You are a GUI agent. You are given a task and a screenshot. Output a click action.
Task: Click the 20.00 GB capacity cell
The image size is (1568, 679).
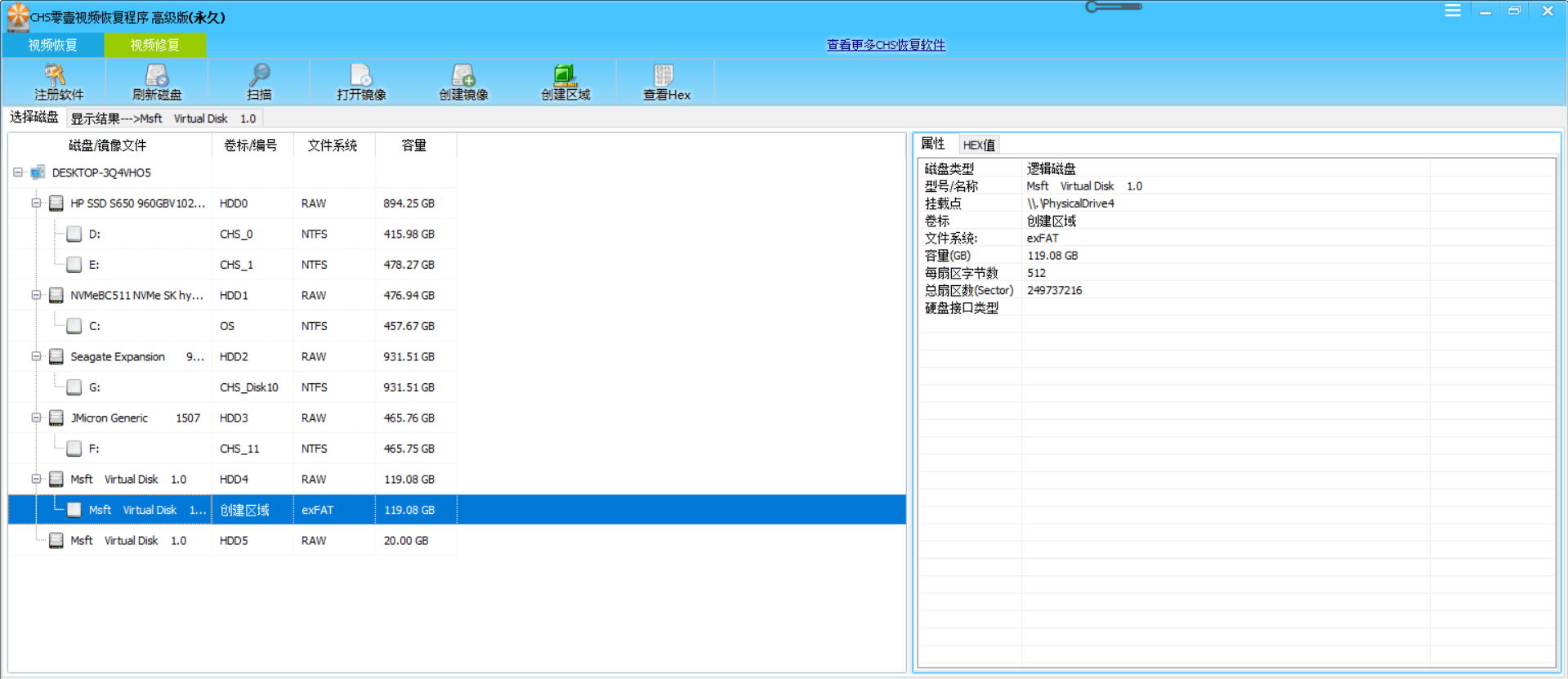[x=406, y=541]
